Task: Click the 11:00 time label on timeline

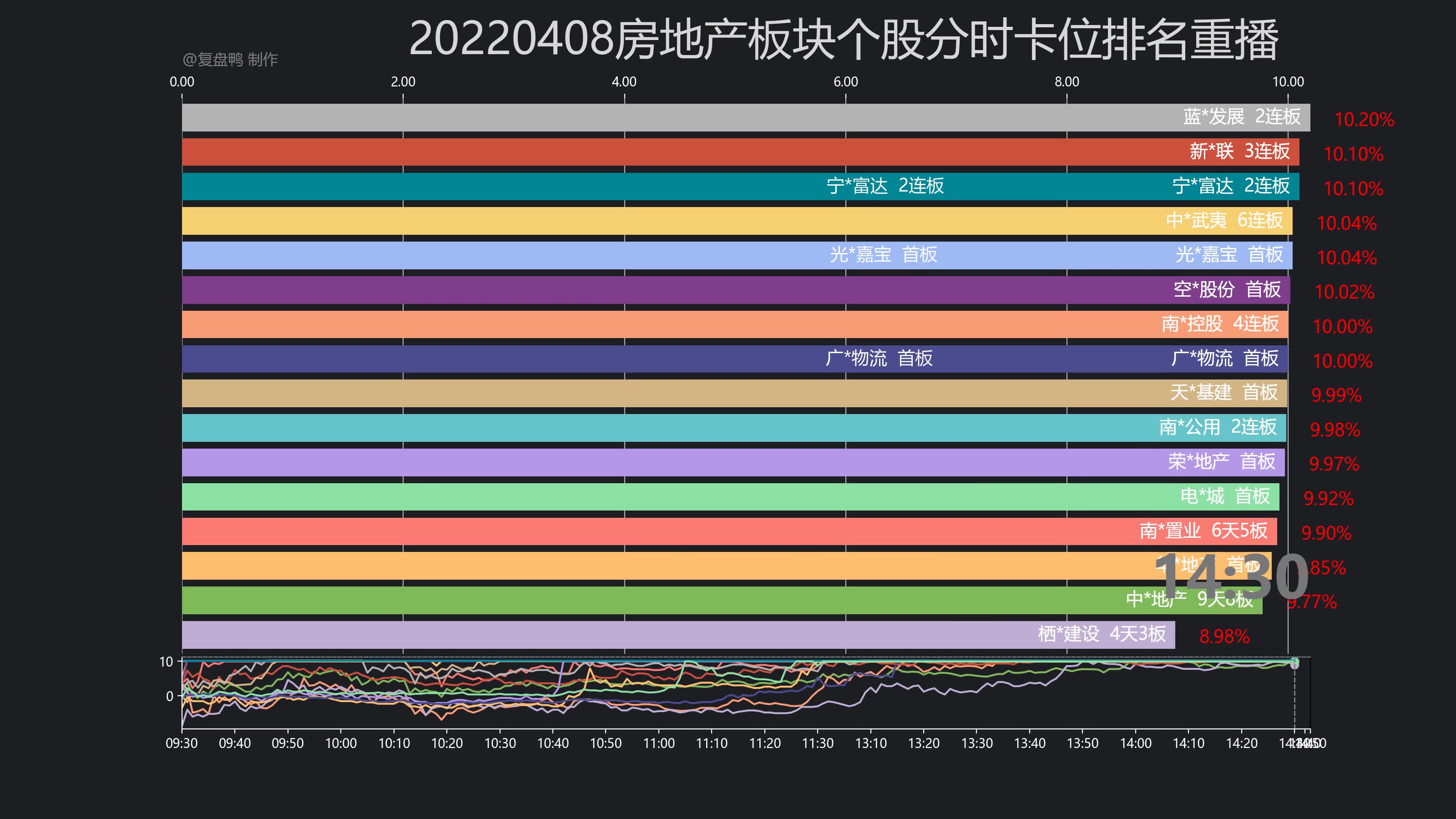Action: coord(659,743)
